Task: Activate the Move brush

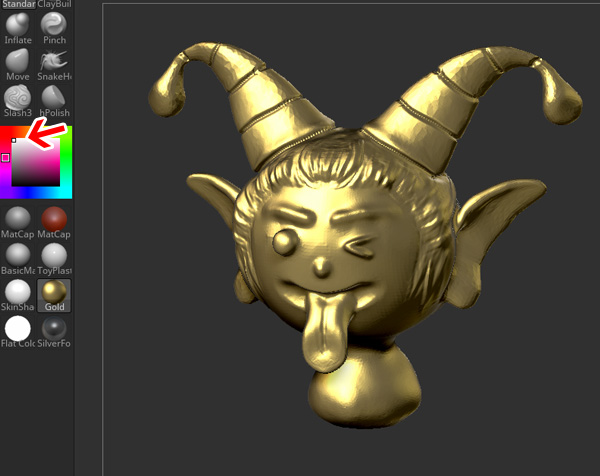Action: [17, 62]
